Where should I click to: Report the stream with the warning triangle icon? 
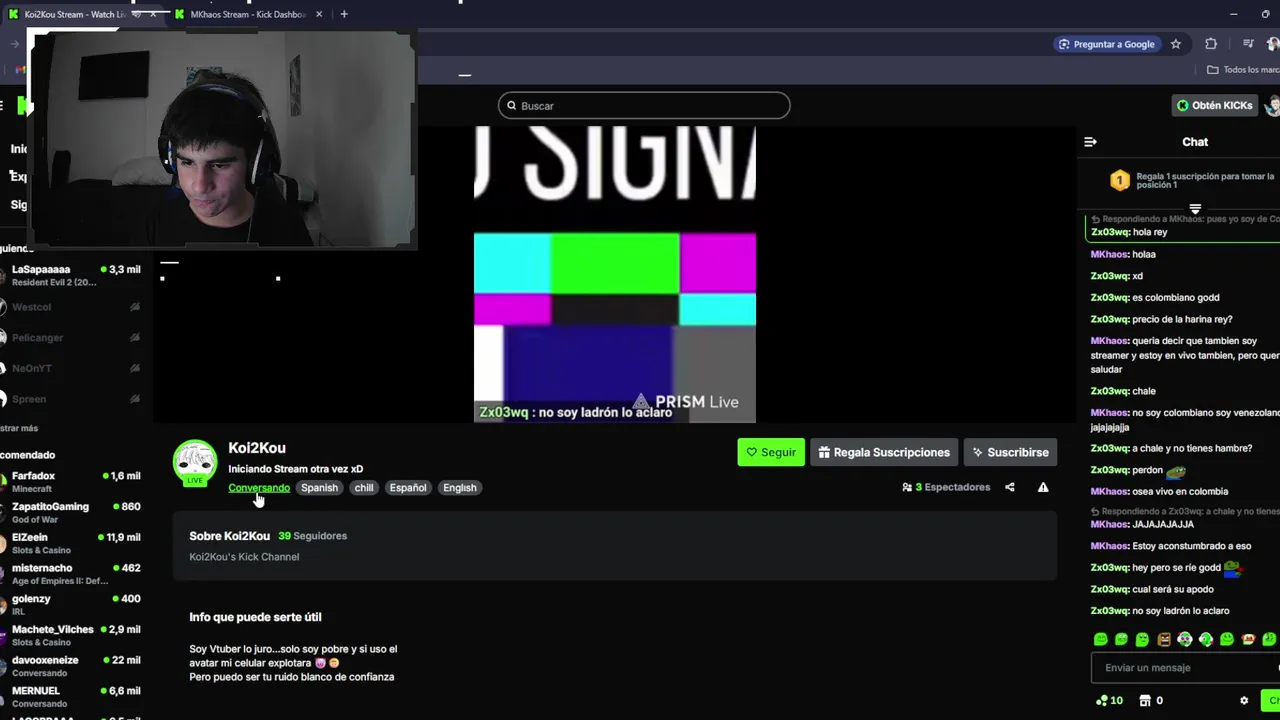click(x=1043, y=487)
